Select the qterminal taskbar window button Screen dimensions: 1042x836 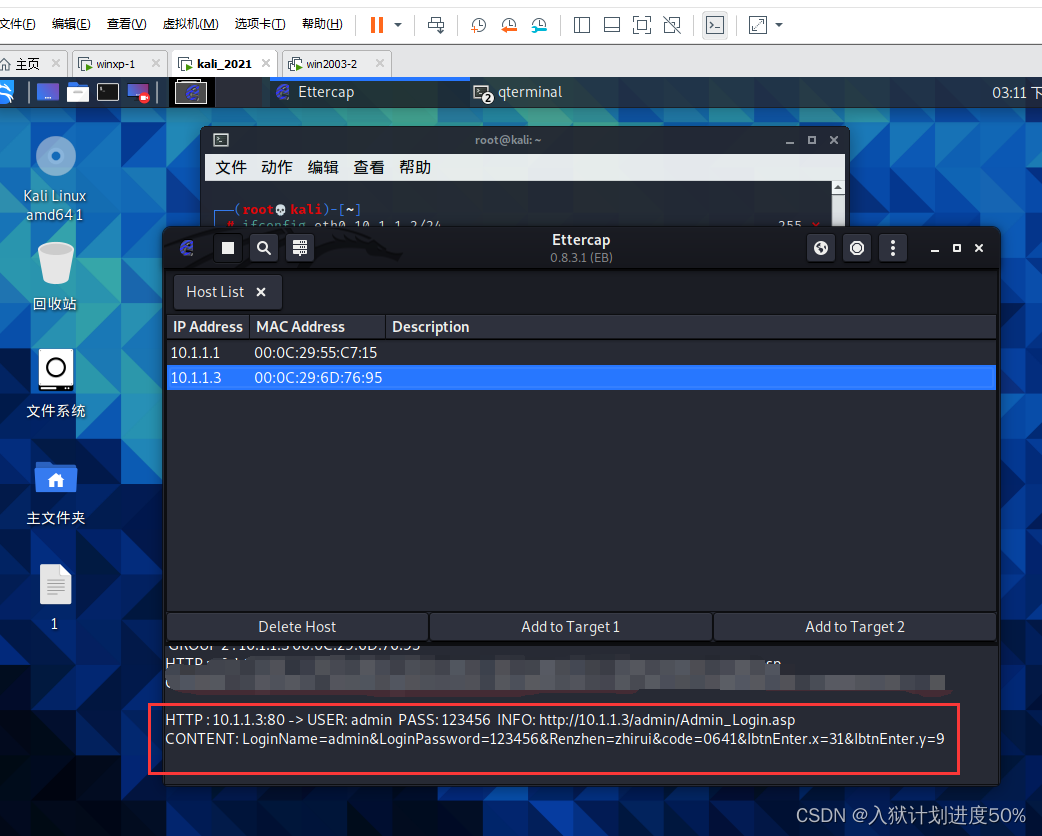(518, 92)
